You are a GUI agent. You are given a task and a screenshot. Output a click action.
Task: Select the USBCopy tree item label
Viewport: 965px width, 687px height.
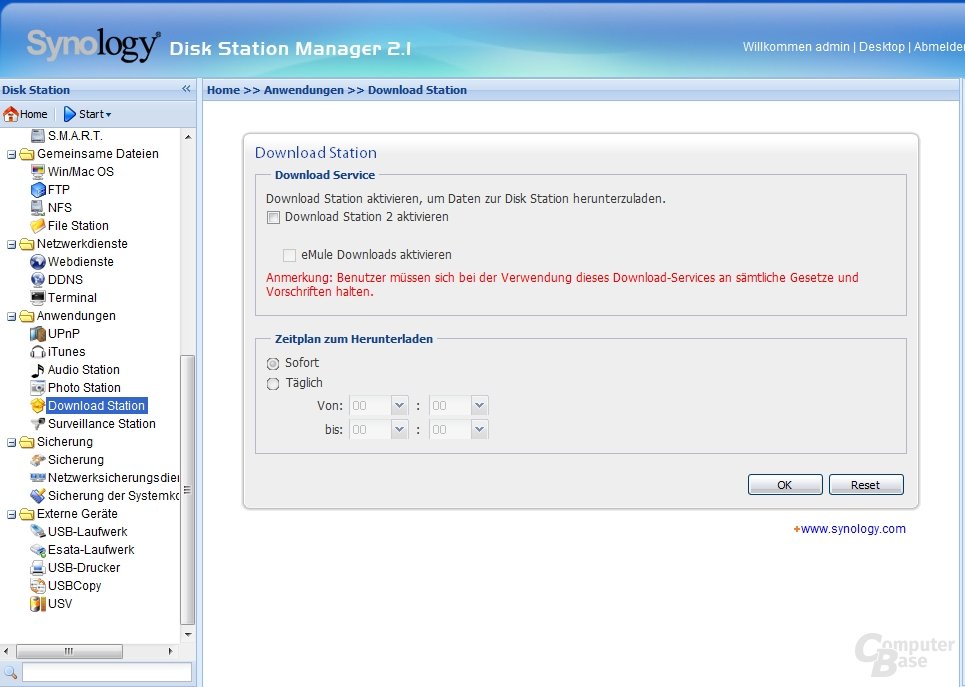pyautogui.click(x=74, y=585)
